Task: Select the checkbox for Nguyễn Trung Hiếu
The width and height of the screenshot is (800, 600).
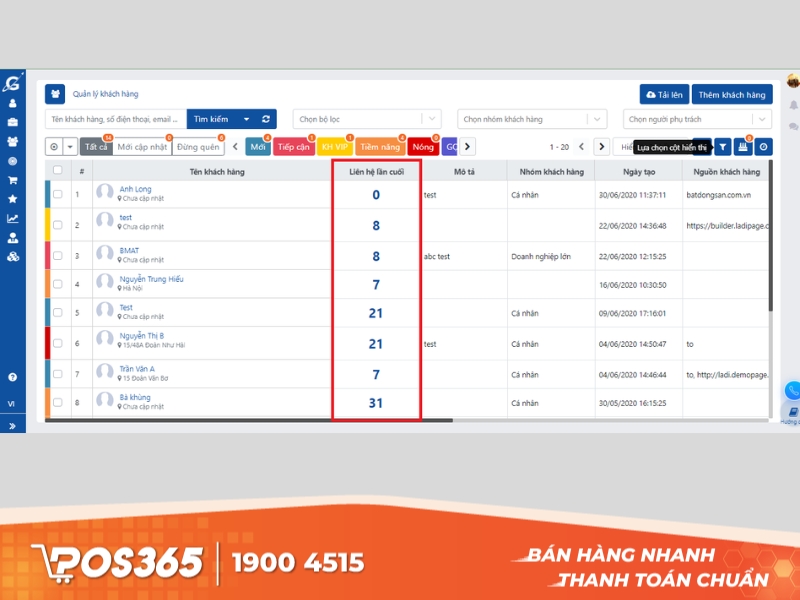Action: coord(57,284)
